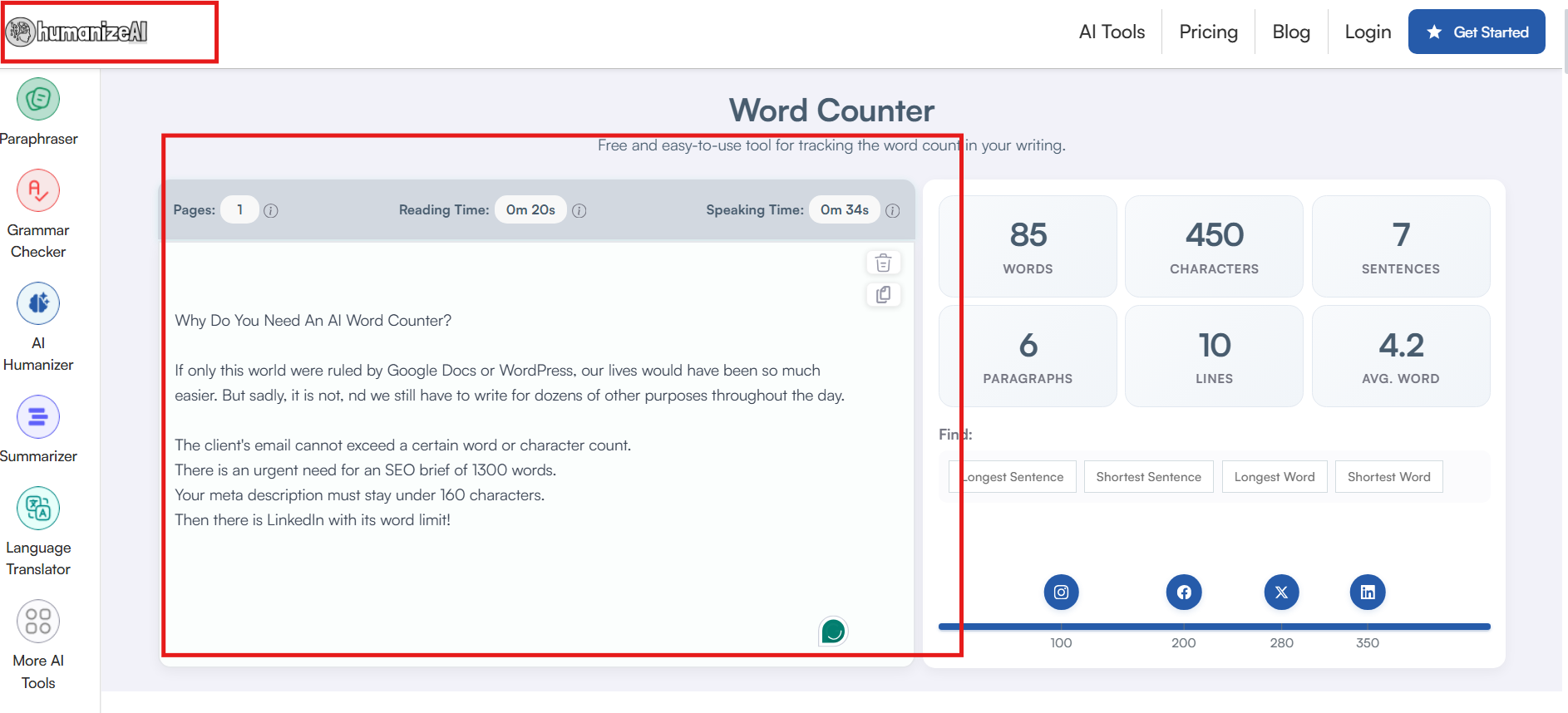Open the Blog link

(1291, 32)
